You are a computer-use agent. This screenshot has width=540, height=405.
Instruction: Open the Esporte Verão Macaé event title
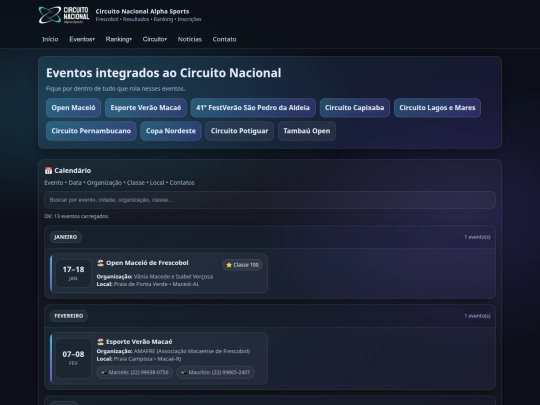(139, 342)
